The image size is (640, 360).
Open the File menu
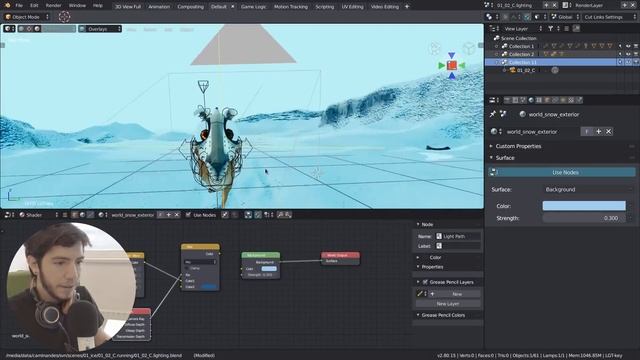coord(19,6)
